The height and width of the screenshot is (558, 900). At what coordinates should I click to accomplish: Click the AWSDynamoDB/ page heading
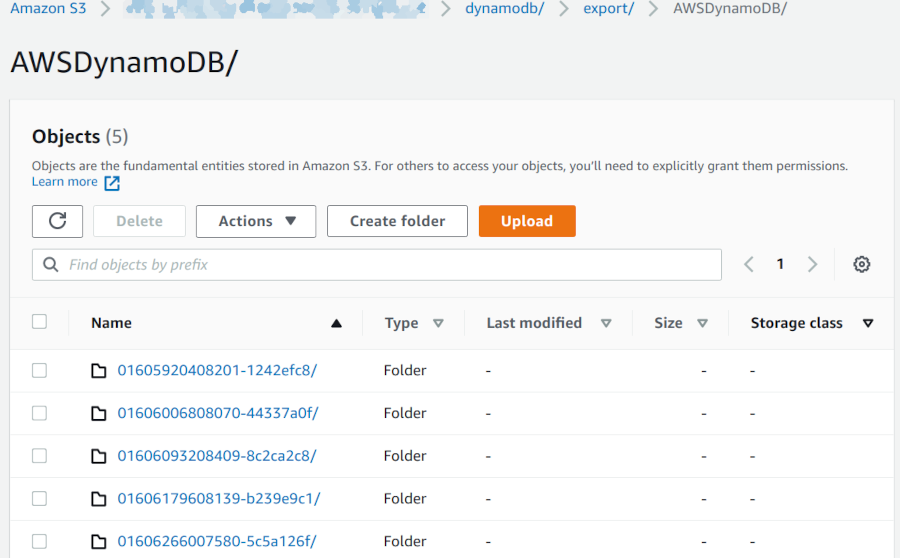coord(124,62)
